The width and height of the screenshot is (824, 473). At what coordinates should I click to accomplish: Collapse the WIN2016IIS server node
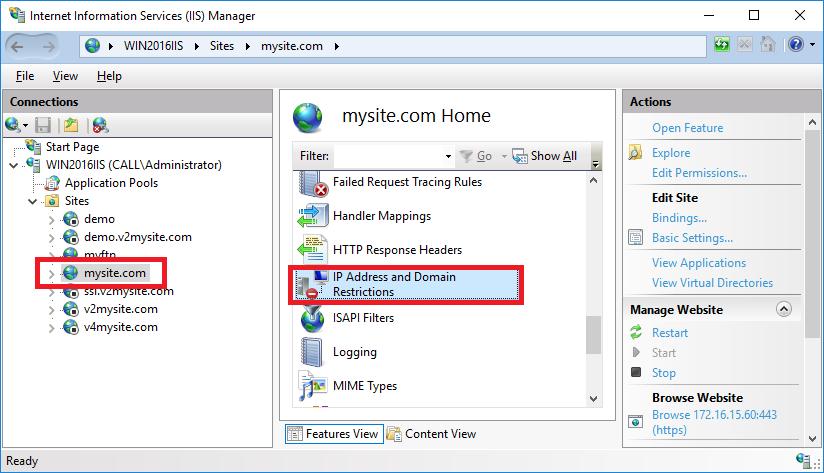pos(14,166)
